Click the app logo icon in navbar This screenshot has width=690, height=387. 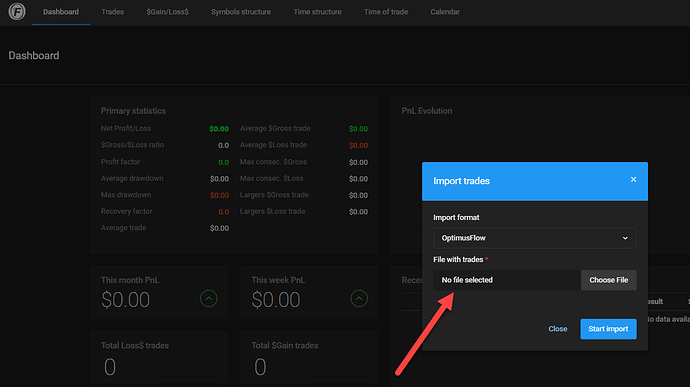[17, 11]
